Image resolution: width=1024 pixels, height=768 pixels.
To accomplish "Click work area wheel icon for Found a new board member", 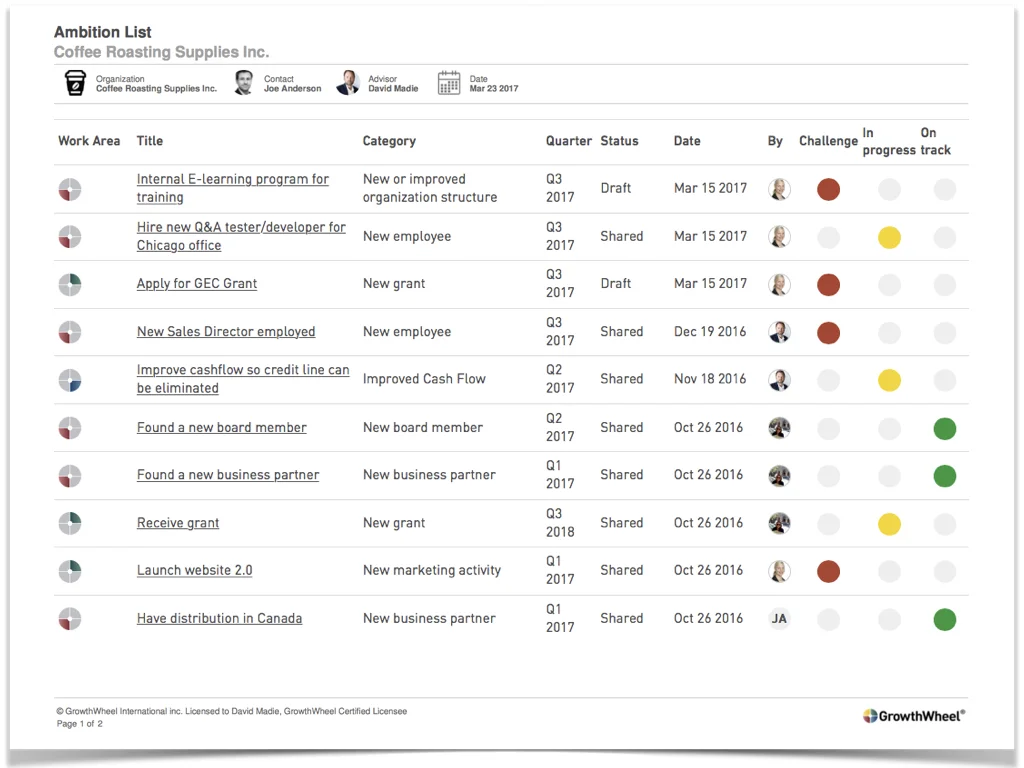I will pyautogui.click(x=70, y=428).
